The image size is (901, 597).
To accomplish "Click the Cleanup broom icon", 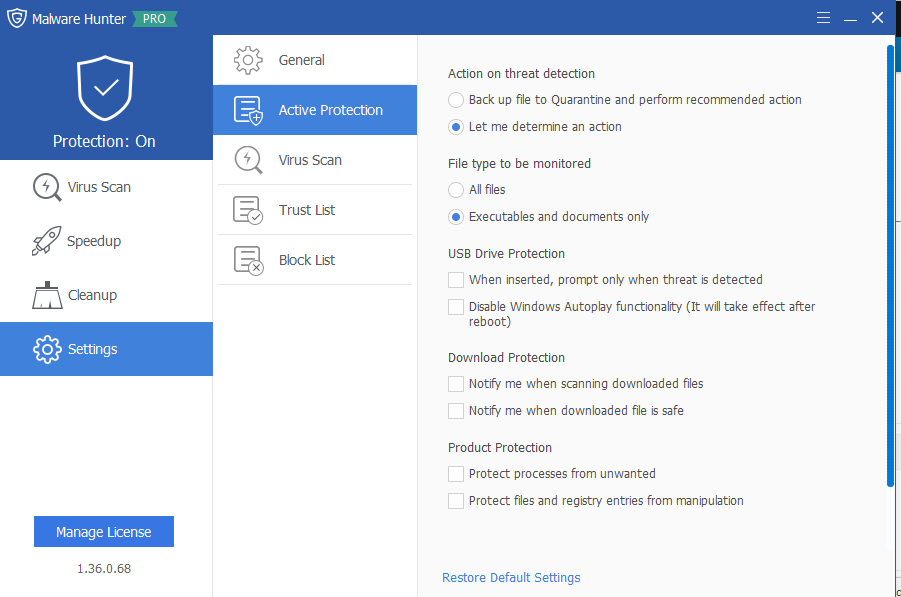I will 47,295.
